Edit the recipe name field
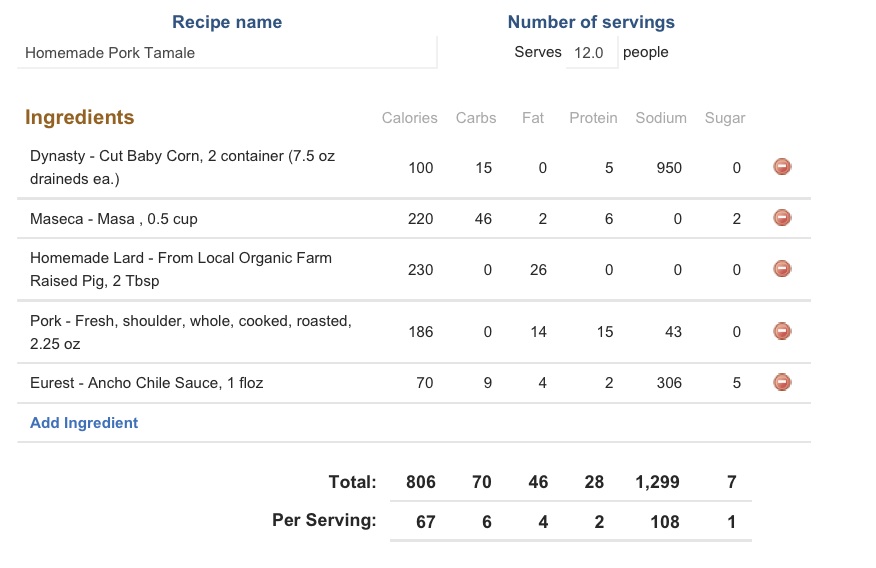The image size is (876, 568). pos(227,53)
